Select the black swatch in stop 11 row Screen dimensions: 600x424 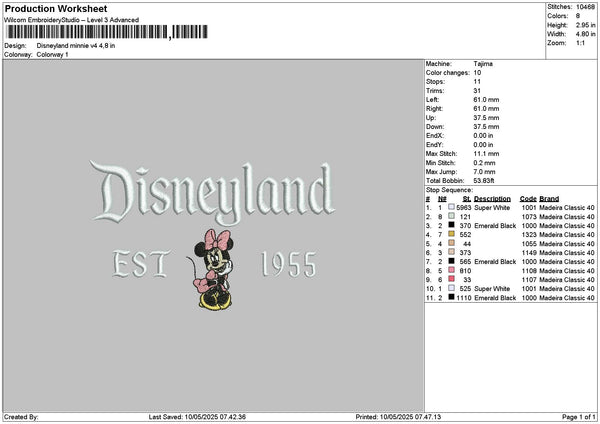pyautogui.click(x=452, y=297)
